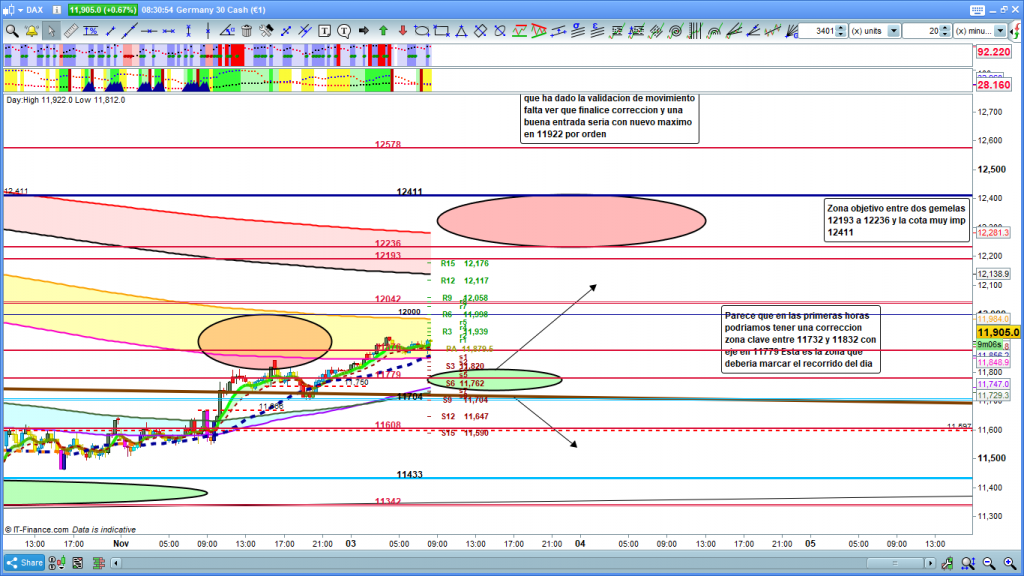Image resolution: width=1024 pixels, height=576 pixels.
Task: Click the horizontal chart scrollbar track
Action: tap(500, 563)
